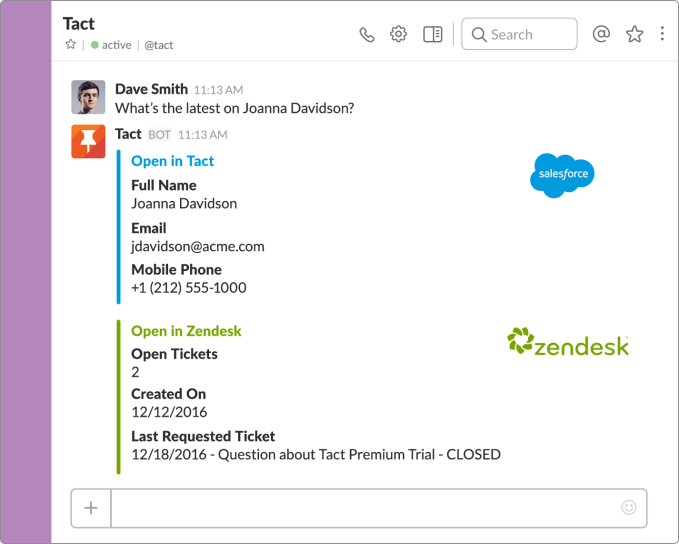Toggle the details pane icon
This screenshot has width=679, height=544.
[x=433, y=34]
